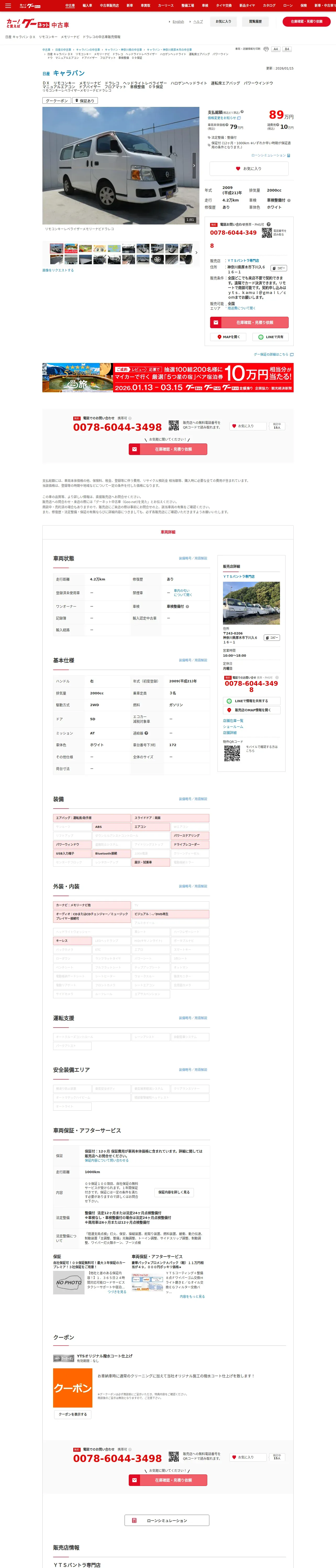336x1568 pixels.
Task: Click heart お気に入り button in mid-page phone section
Action: 248,426
